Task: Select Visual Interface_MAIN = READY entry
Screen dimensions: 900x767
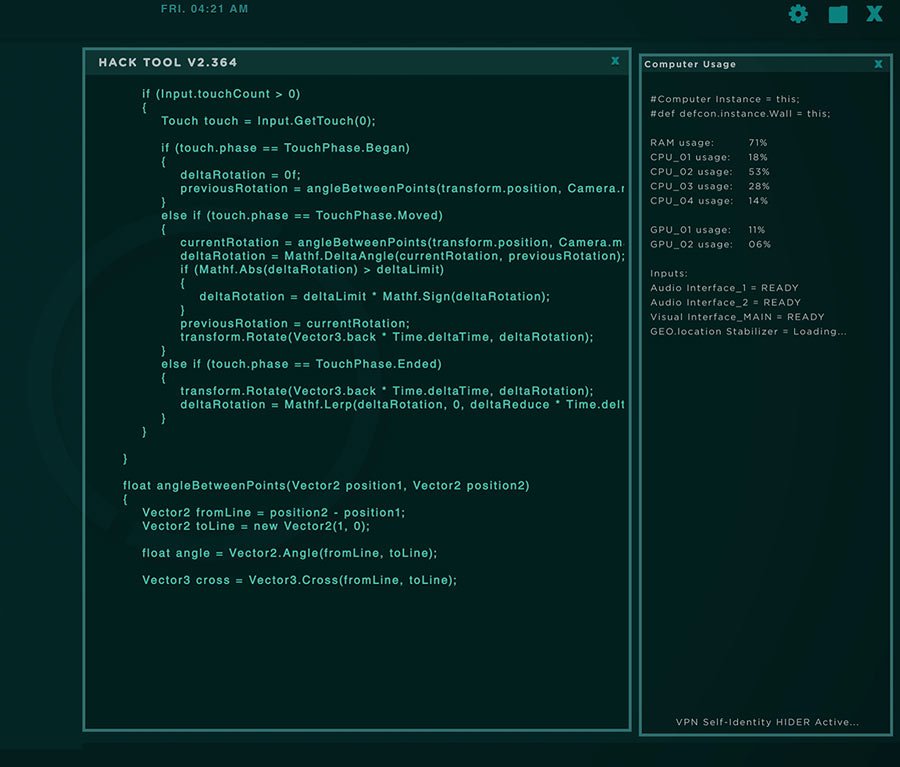Action: (737, 317)
